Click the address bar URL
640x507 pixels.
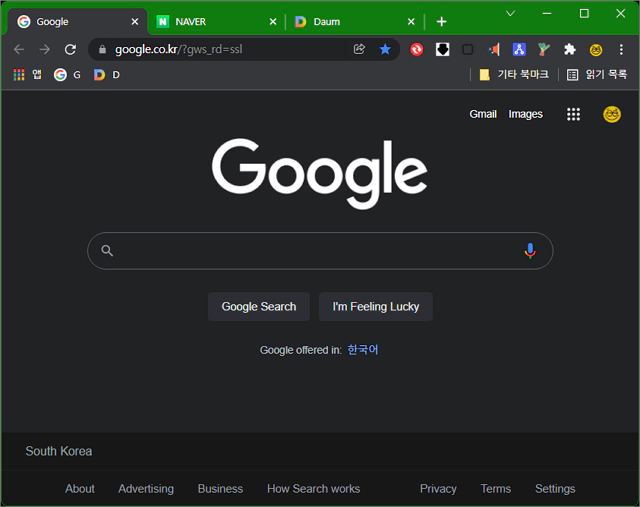178,49
